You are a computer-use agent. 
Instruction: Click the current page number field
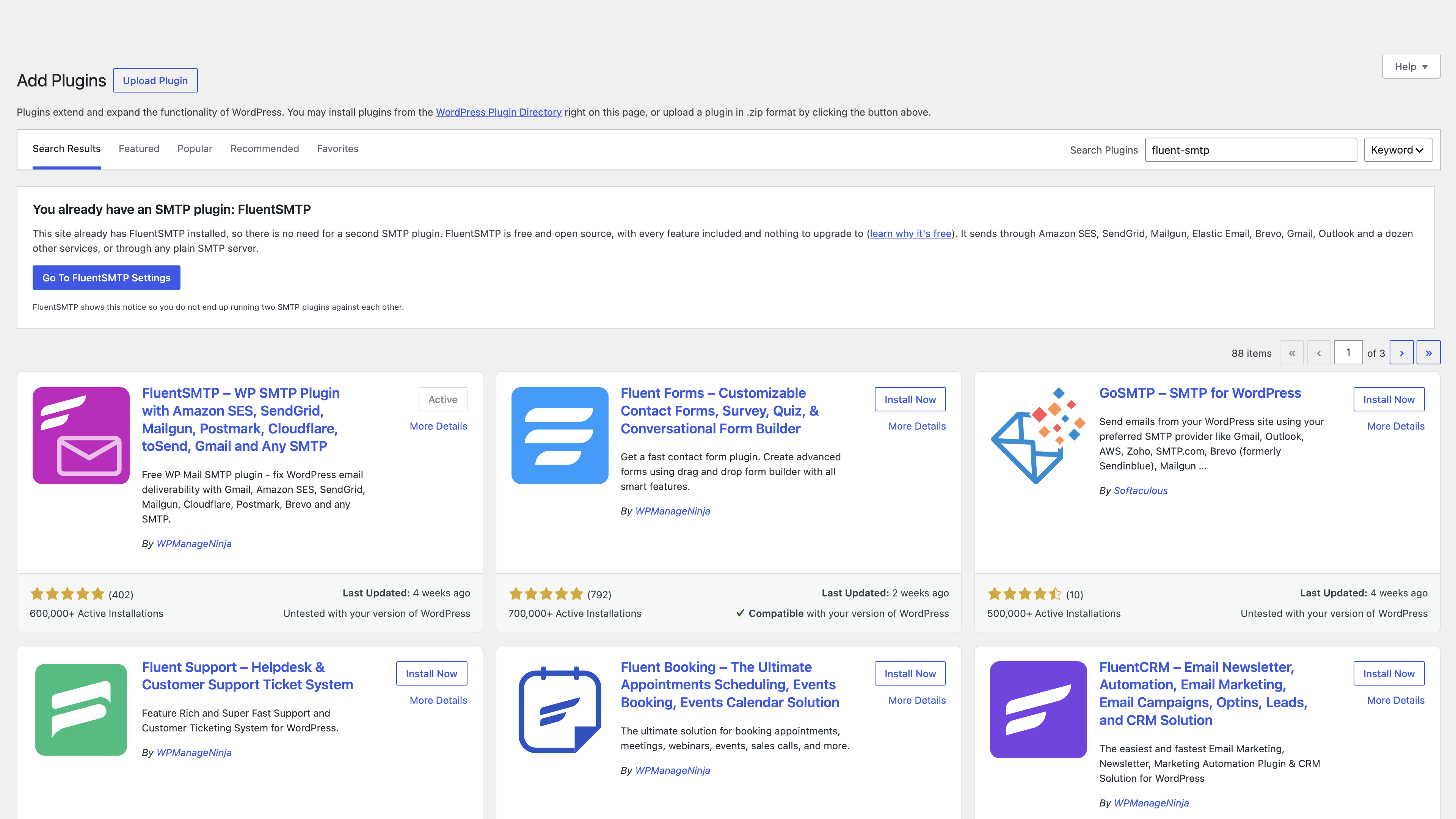pos(1348,353)
